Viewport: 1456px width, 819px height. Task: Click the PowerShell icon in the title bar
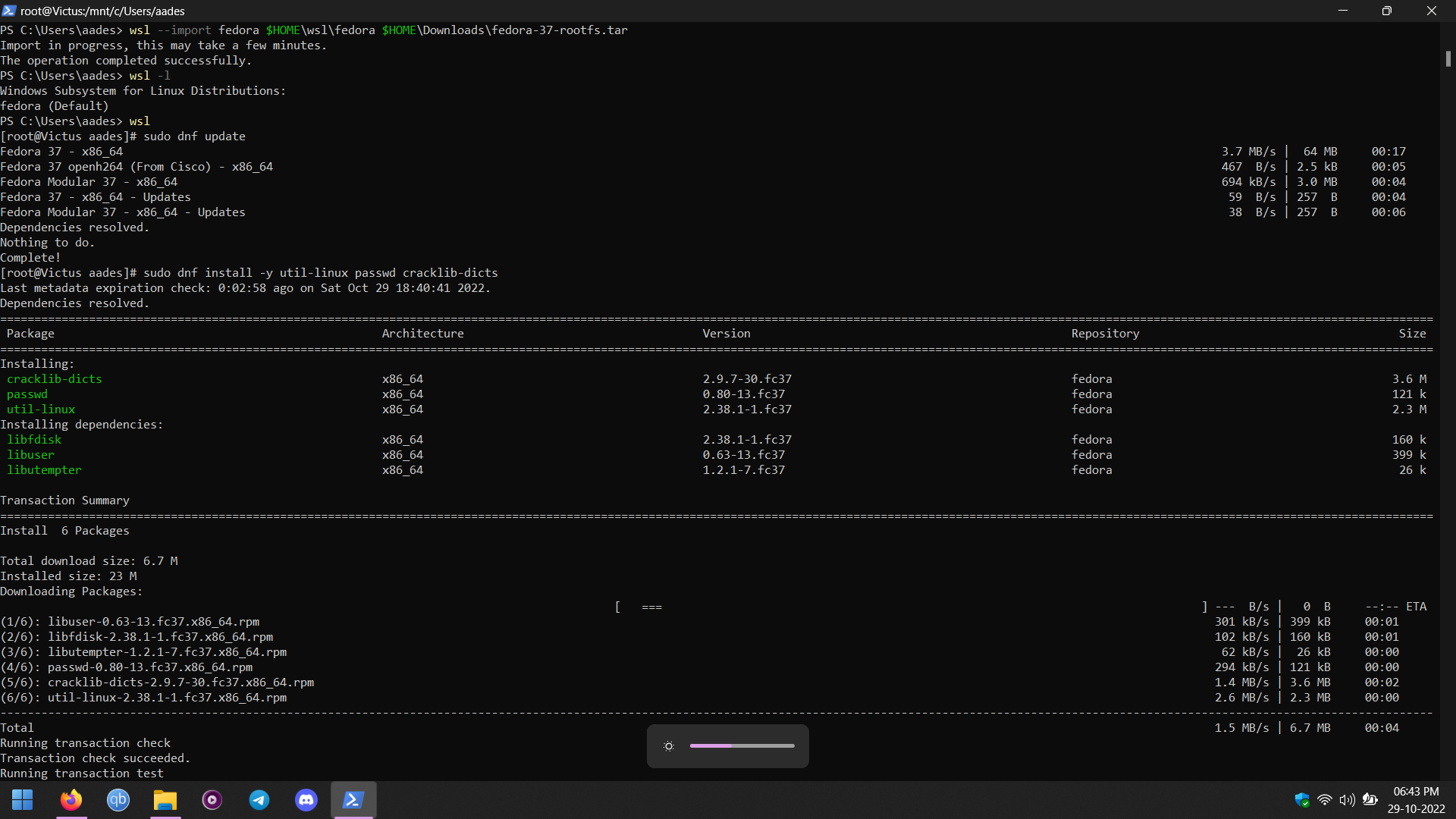8,11
